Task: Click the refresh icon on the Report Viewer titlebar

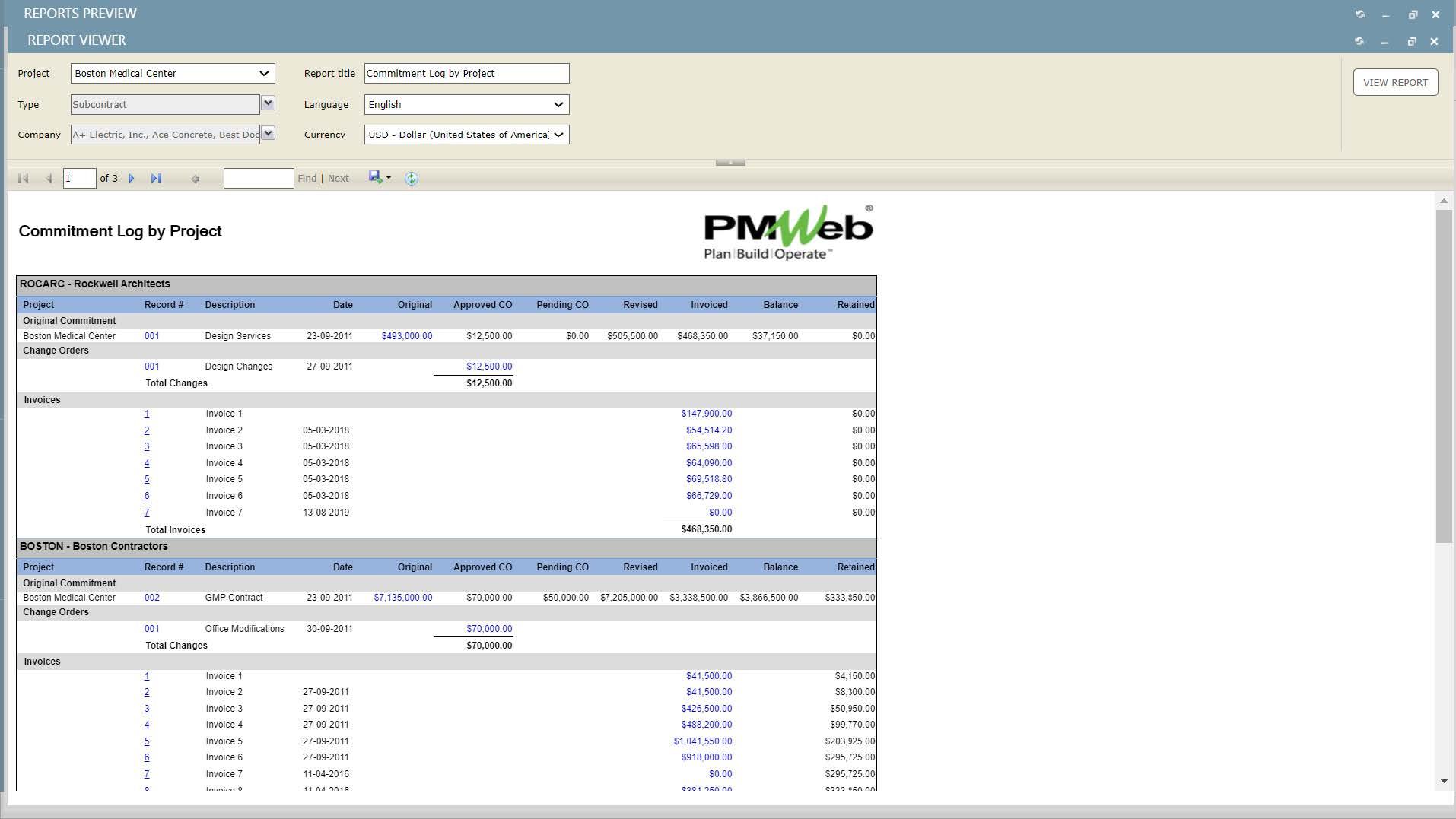Action: 1359,41
